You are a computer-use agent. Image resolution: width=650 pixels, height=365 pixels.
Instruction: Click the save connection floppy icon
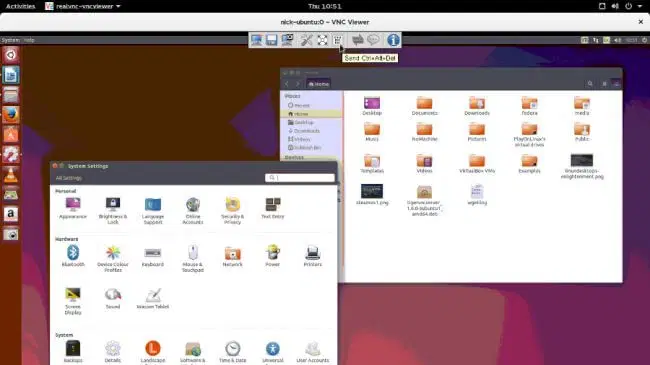(272, 40)
